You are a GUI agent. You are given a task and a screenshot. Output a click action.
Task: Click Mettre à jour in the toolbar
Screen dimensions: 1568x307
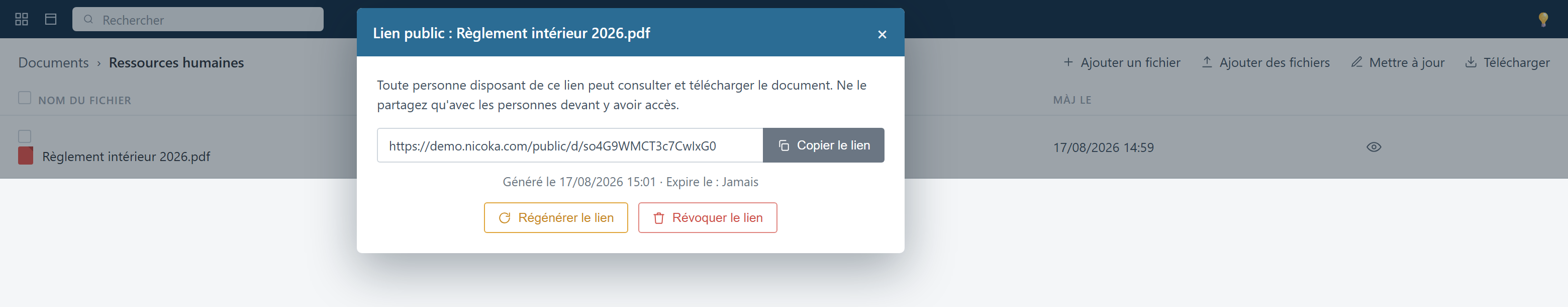coord(1398,63)
